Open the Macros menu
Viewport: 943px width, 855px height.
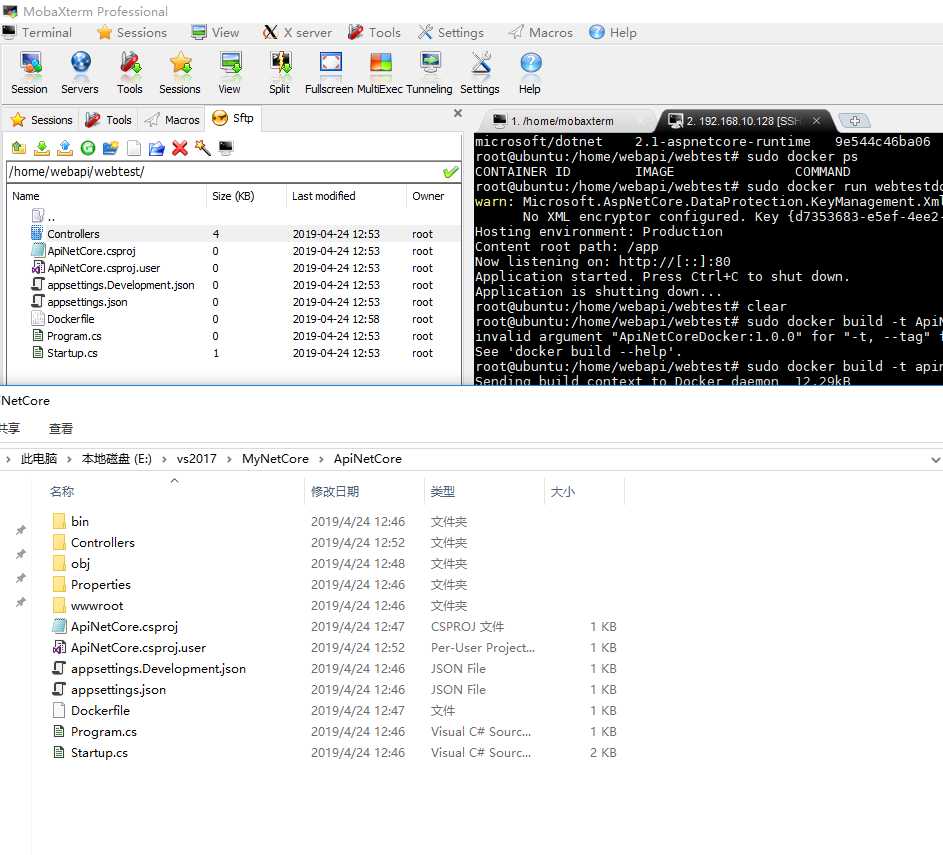[x=540, y=32]
